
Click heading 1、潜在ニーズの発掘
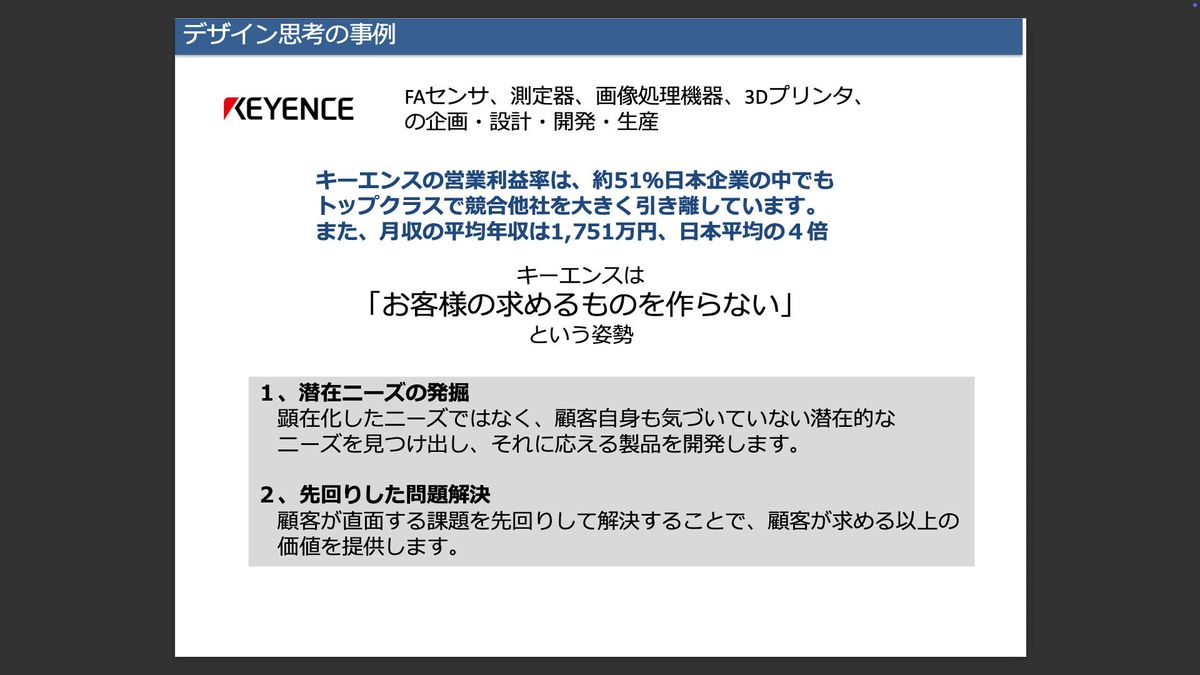364,393
